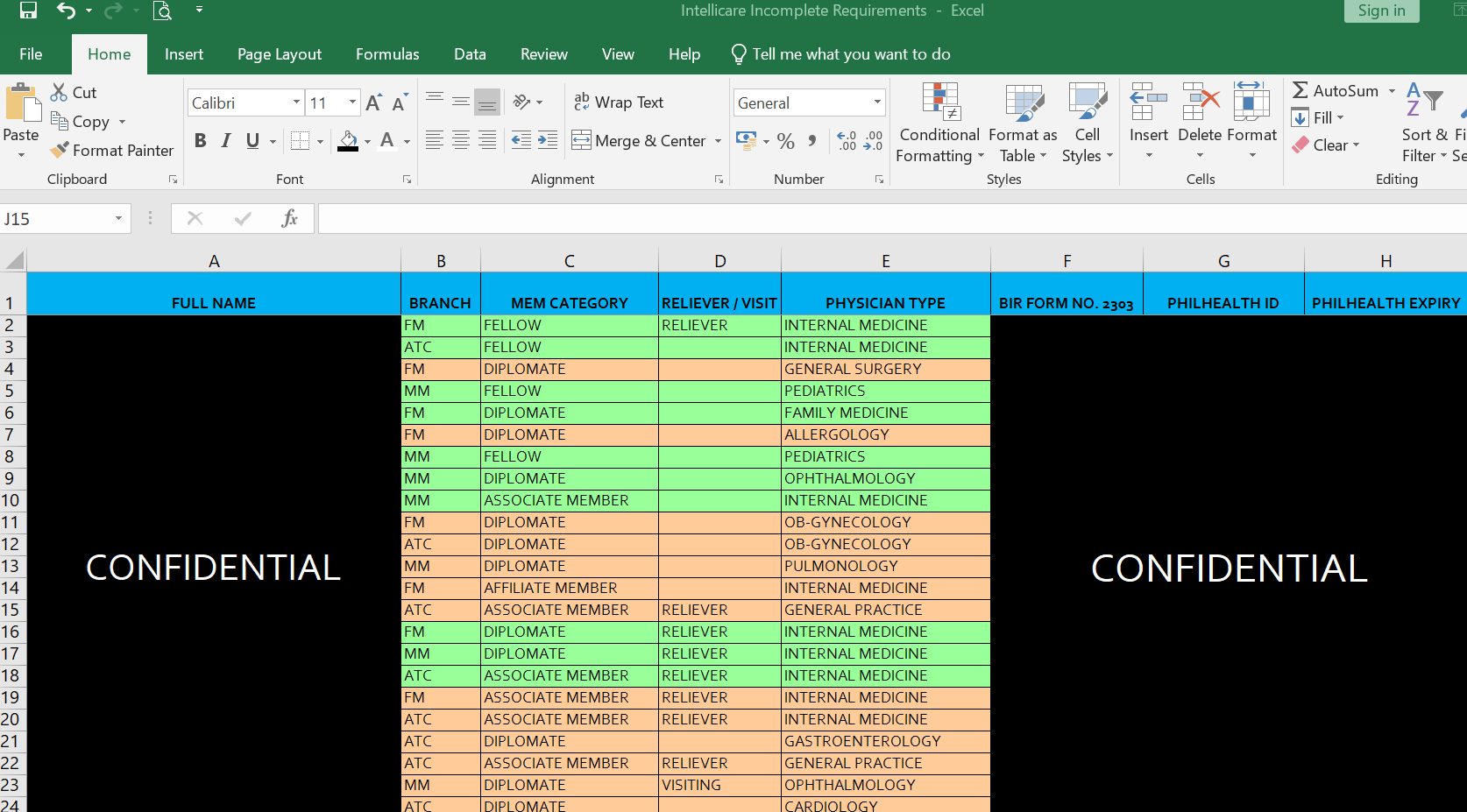Image resolution: width=1467 pixels, height=812 pixels.
Task: Click the Sign in button
Action: tap(1382, 11)
